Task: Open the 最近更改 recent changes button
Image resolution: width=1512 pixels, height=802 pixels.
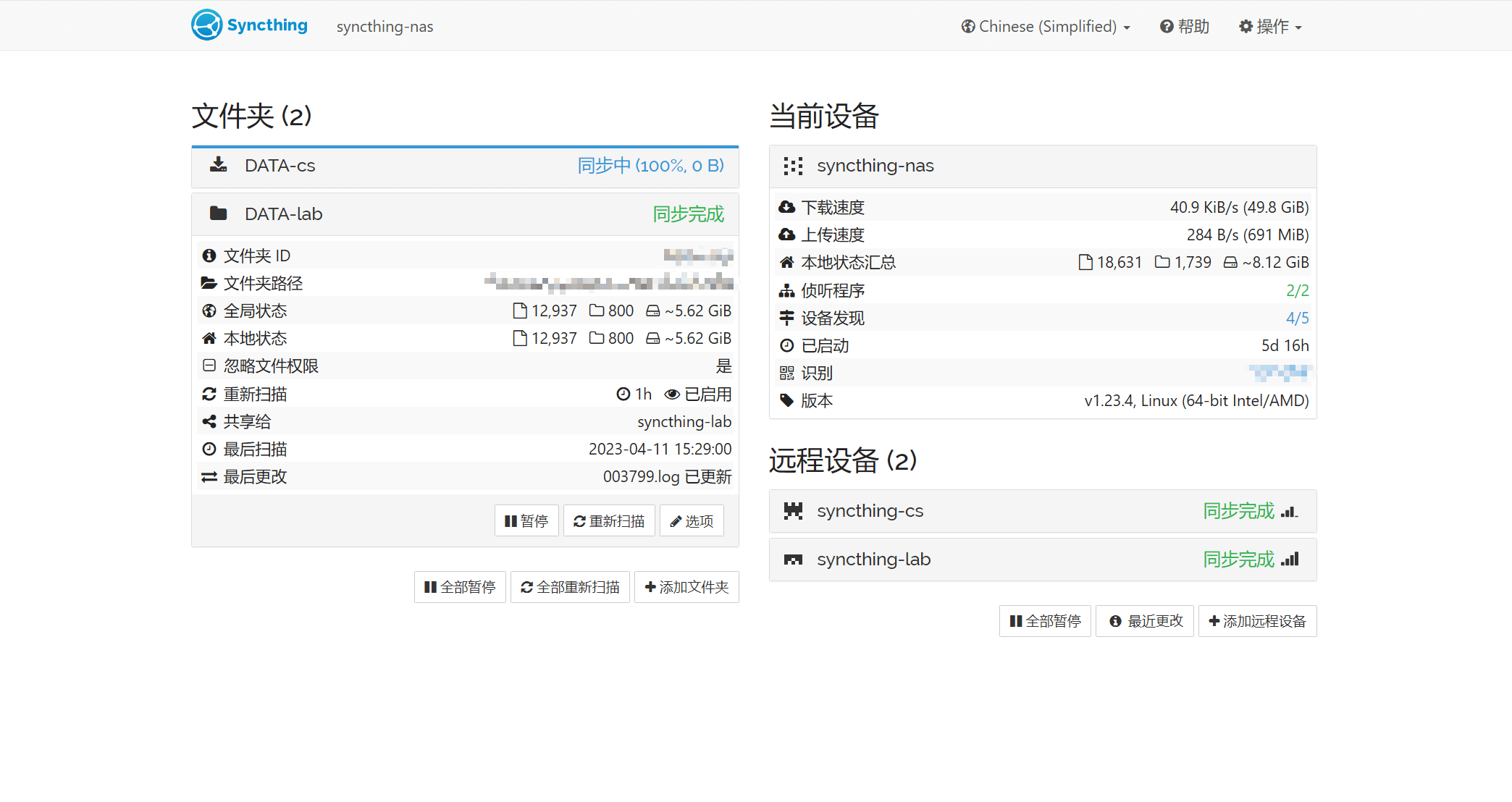Action: click(1146, 621)
